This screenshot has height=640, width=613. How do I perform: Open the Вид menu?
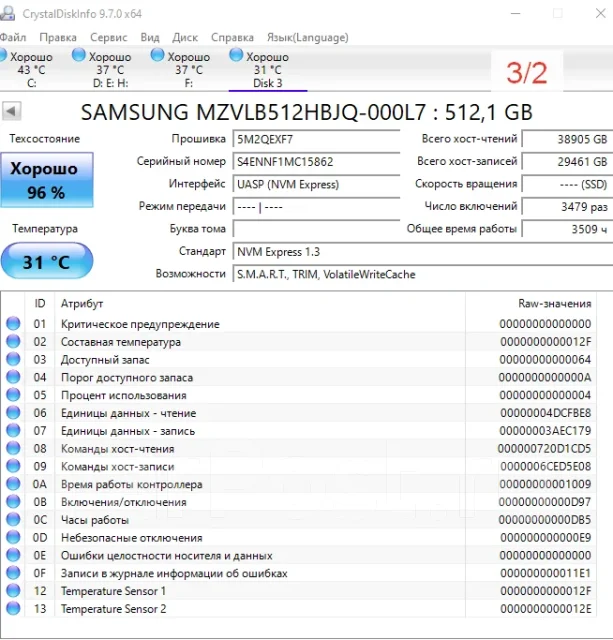click(150, 38)
